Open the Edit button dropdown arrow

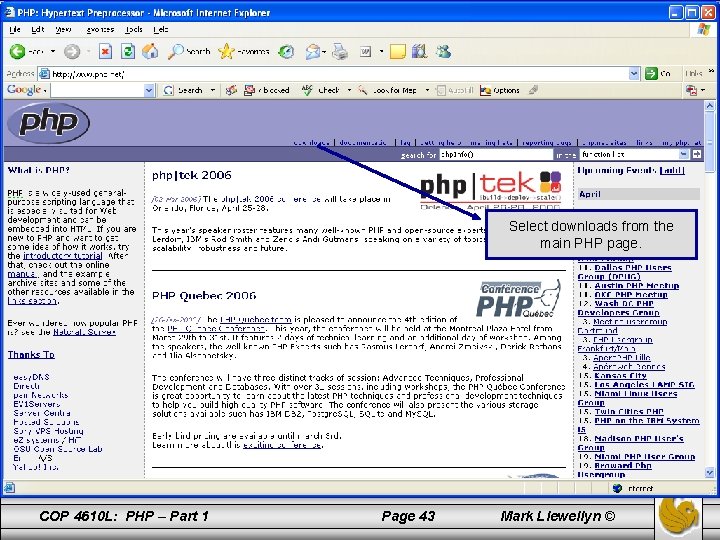[381, 51]
